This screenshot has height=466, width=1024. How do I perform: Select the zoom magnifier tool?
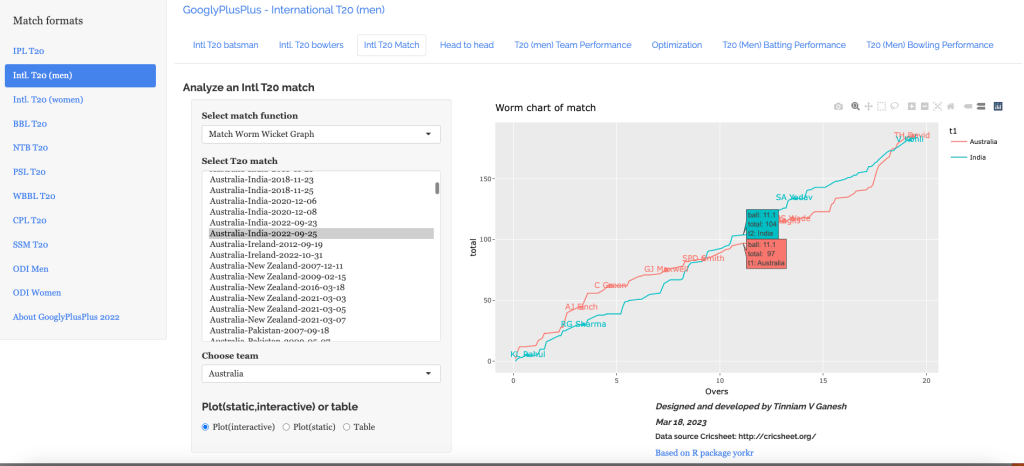pos(855,106)
